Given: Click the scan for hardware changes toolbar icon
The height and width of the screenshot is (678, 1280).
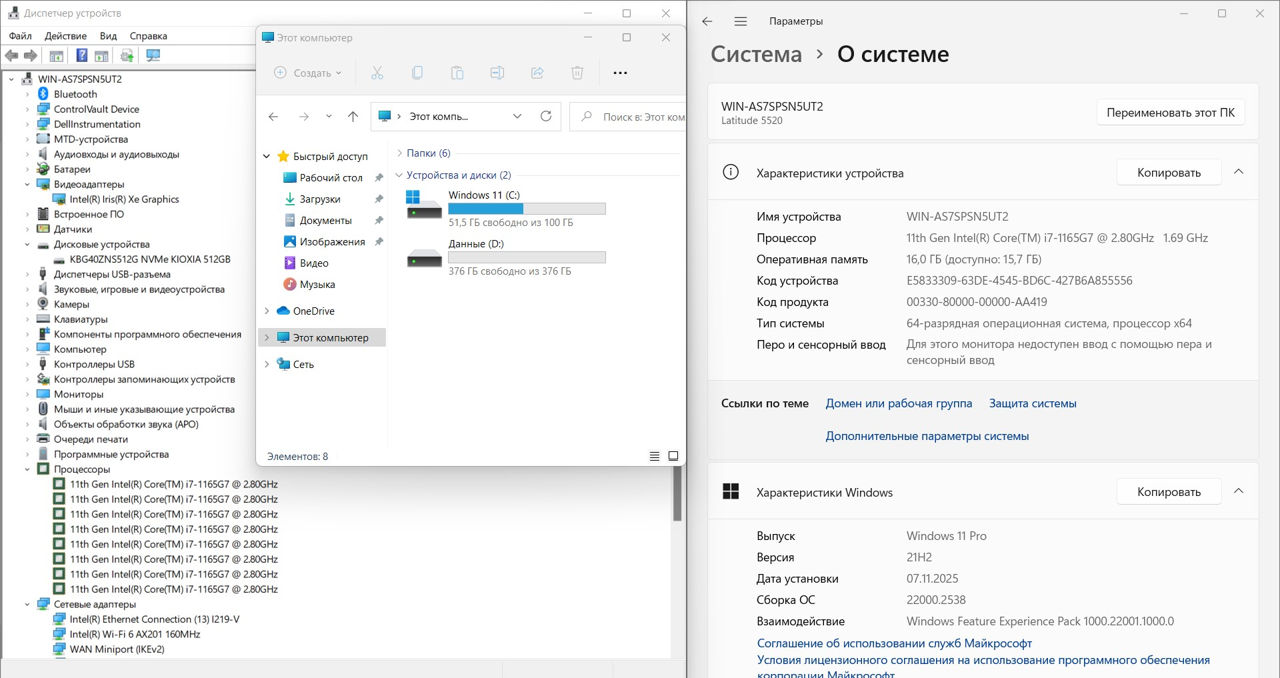Looking at the screenshot, I should click(x=153, y=56).
